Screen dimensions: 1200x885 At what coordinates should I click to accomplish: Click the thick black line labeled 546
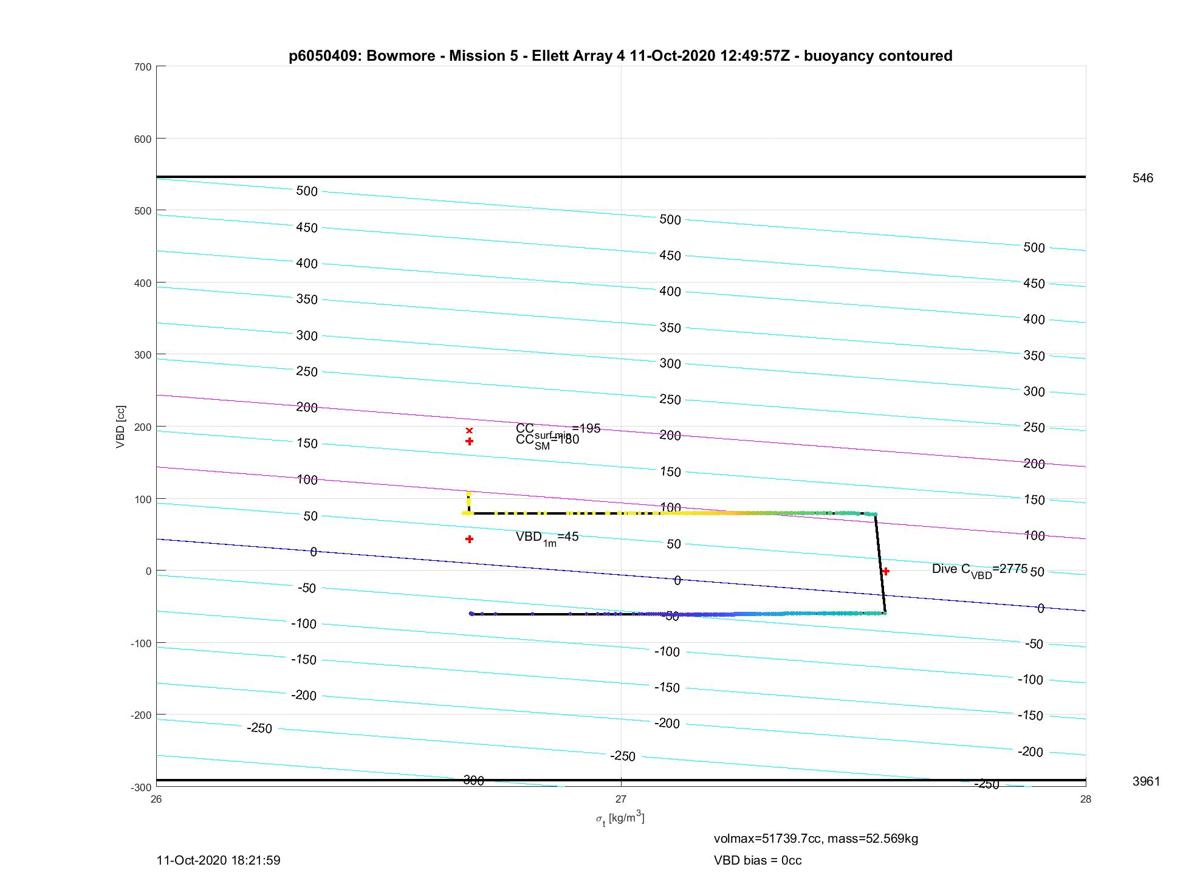click(620, 177)
